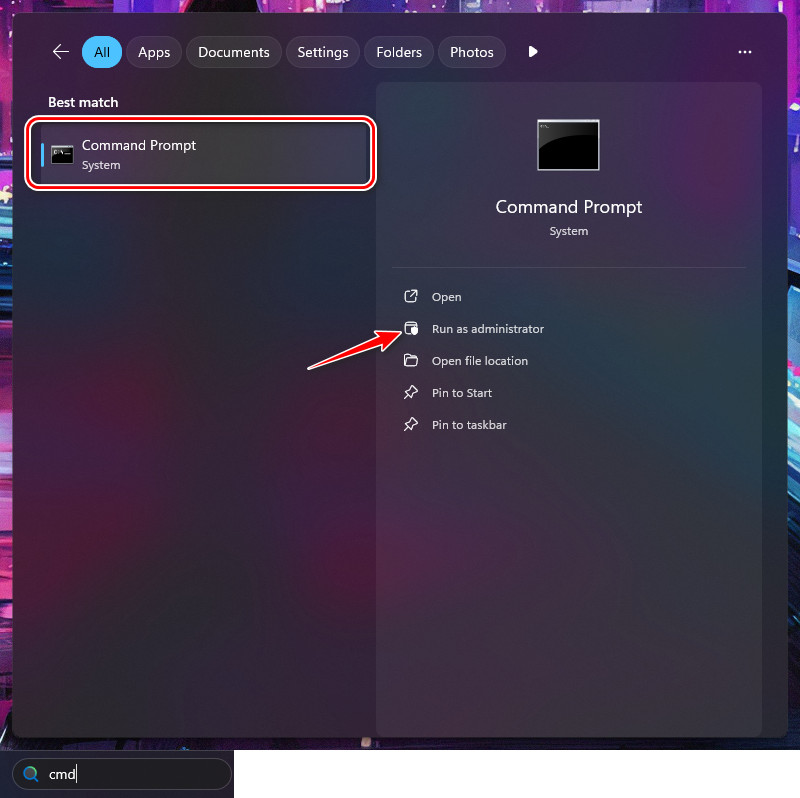Switch to the Documents filter tab
The image size is (800, 798).
tap(234, 52)
